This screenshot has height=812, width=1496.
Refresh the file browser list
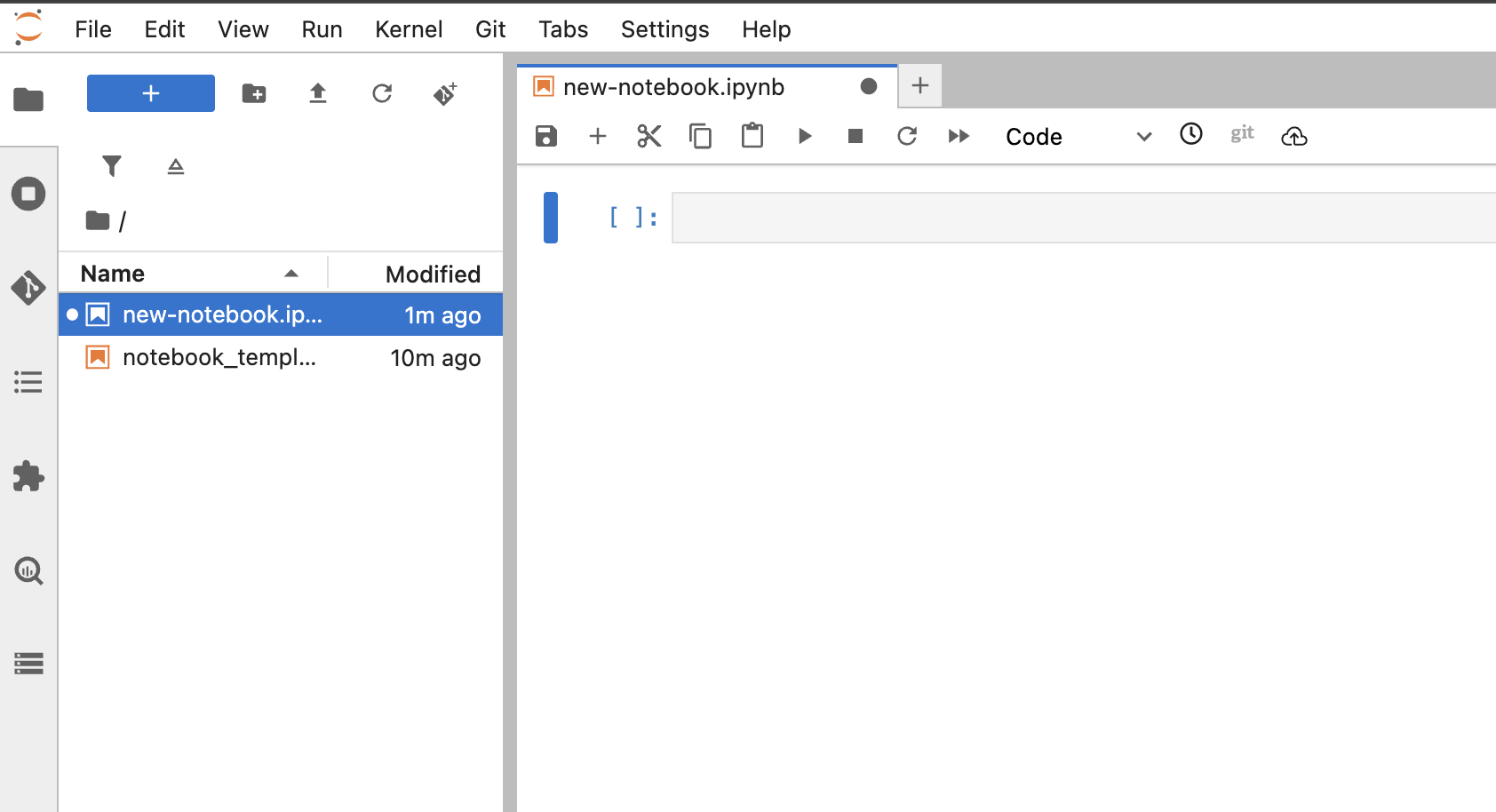(382, 93)
